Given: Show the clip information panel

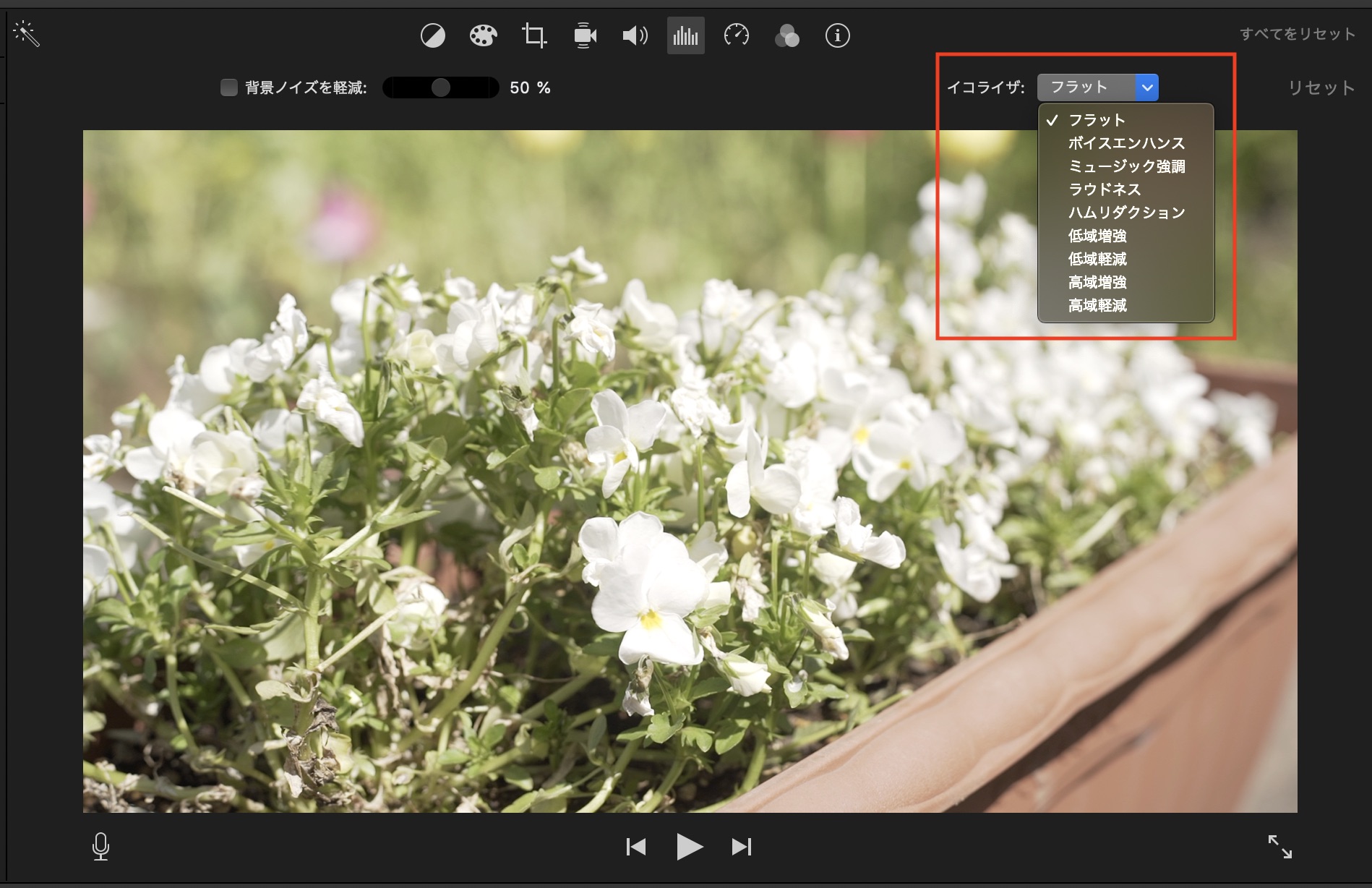Looking at the screenshot, I should pyautogui.click(x=838, y=35).
